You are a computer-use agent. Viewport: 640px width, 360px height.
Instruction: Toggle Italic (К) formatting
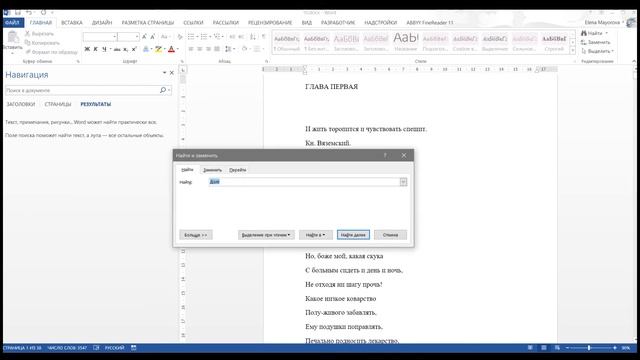click(96, 49)
